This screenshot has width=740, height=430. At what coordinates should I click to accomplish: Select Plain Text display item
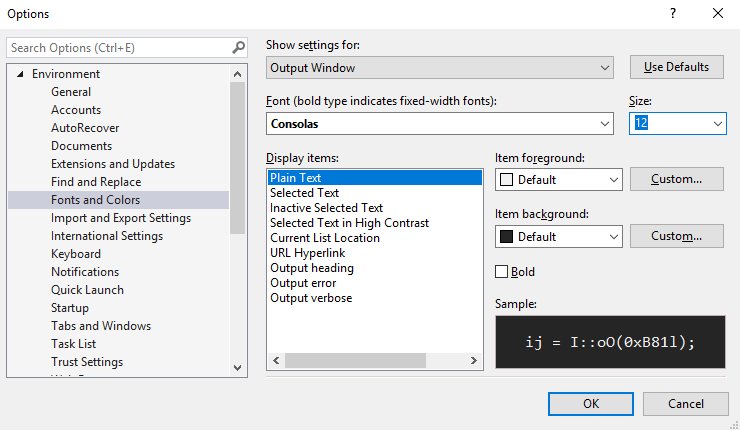tap(375, 177)
